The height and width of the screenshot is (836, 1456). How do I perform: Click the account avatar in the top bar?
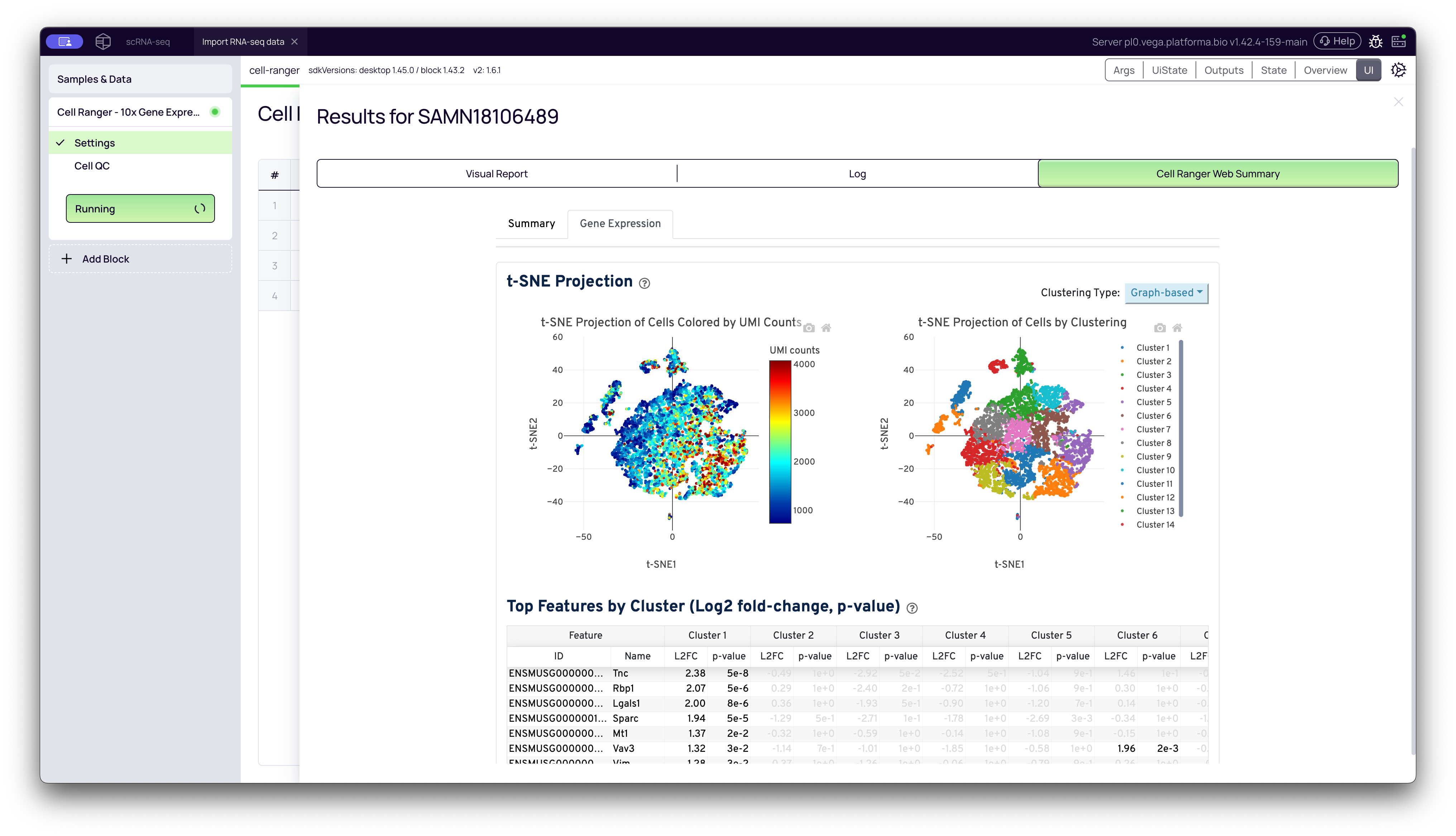click(x=64, y=41)
